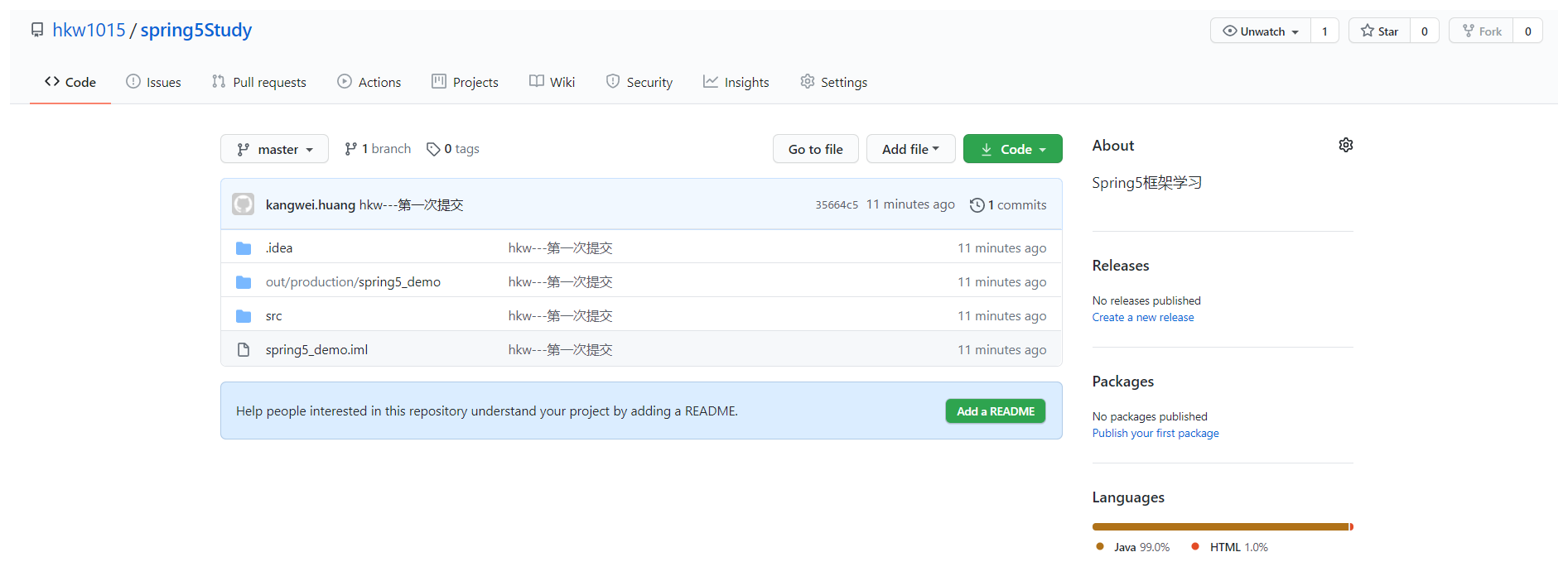
Task: Open the src folder
Action: click(274, 316)
